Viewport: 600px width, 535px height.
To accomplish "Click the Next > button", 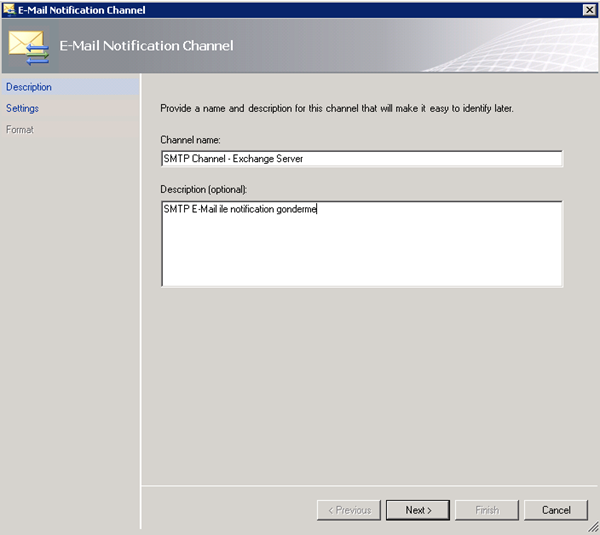I will pyautogui.click(x=418, y=510).
